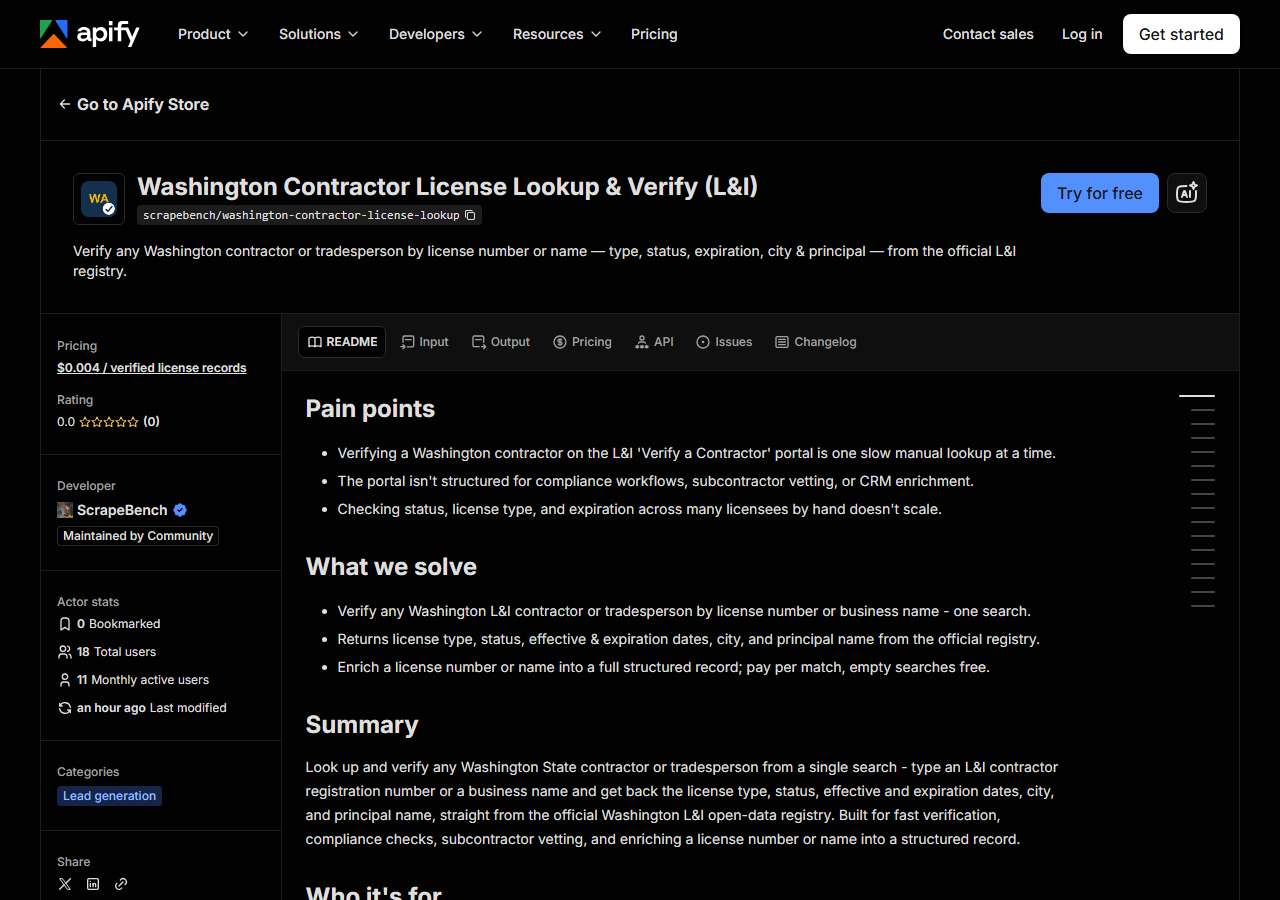1280x900 pixels.
Task: Click the Summary heading
Action: 362,725
